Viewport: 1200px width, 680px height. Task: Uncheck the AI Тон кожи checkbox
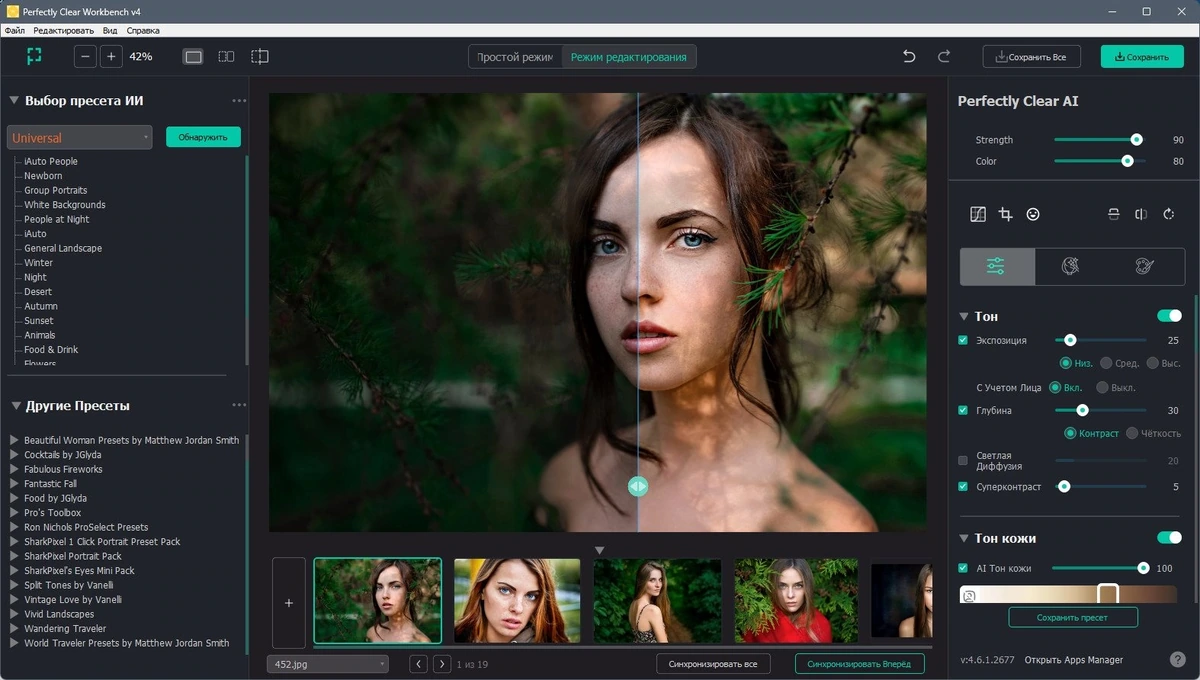pyautogui.click(x=963, y=568)
